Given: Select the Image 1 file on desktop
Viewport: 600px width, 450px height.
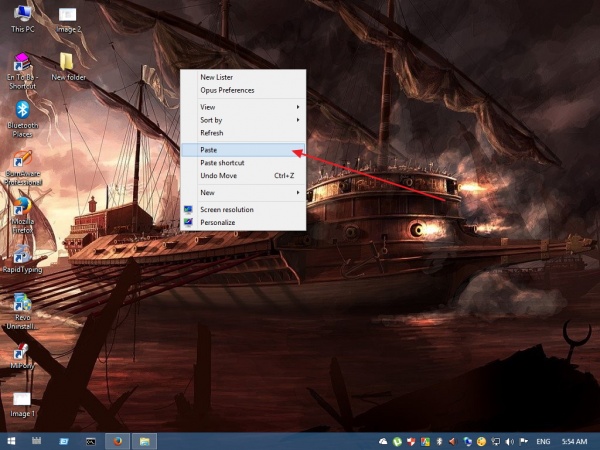Looking at the screenshot, I should pos(22,400).
